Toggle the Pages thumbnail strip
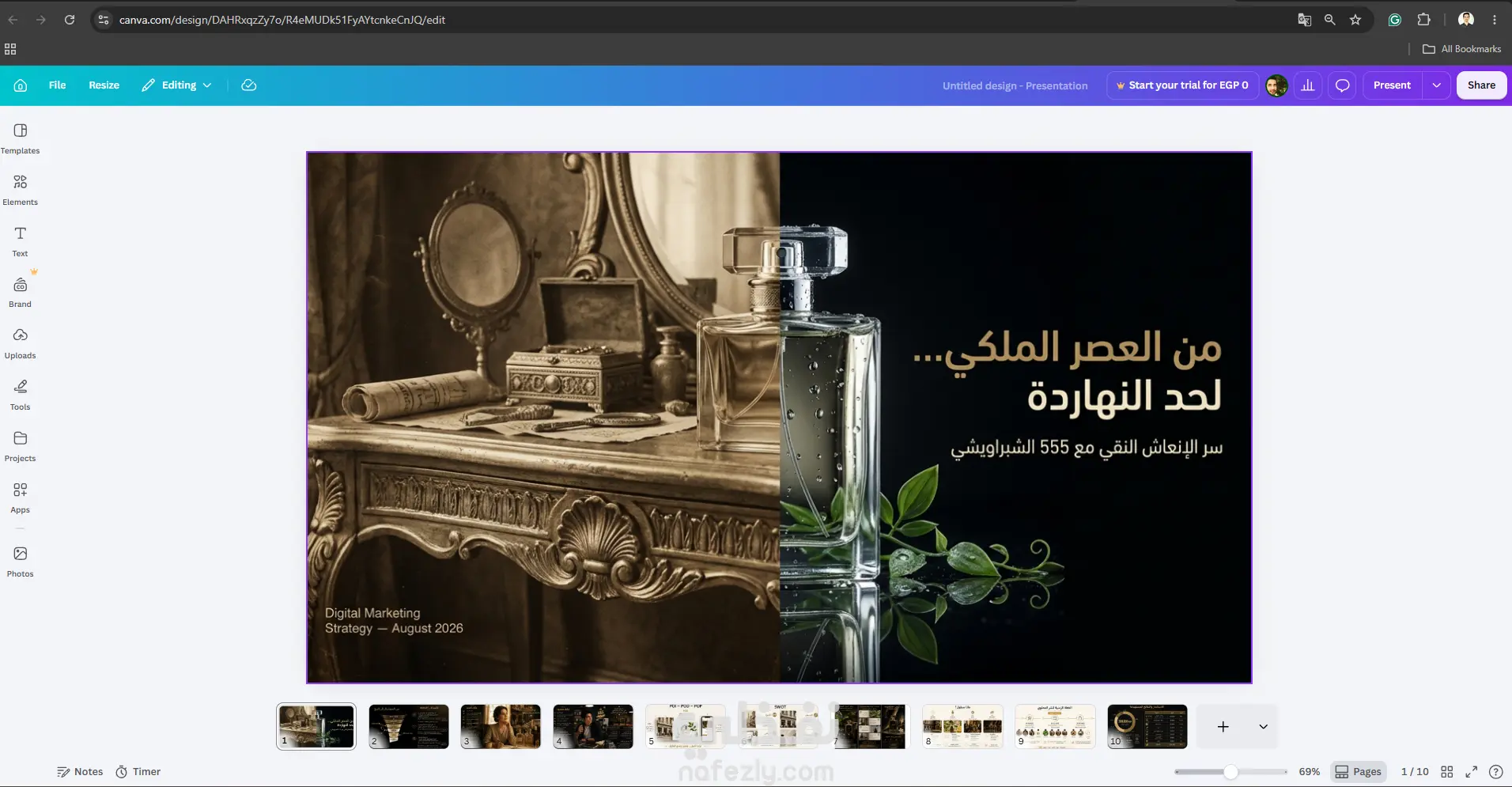This screenshot has height=787, width=1512. (1359, 772)
